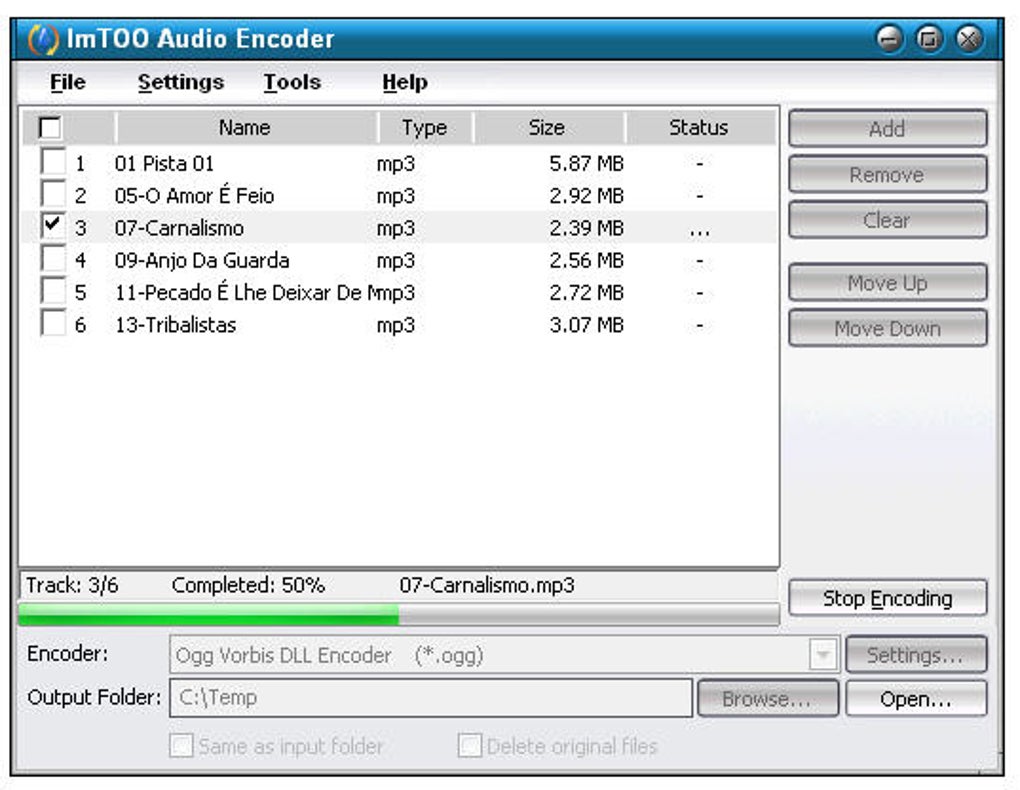Maximize the ImTOO Audio Encoder window
Viewport: 1020px width, 790px height.
(929, 38)
